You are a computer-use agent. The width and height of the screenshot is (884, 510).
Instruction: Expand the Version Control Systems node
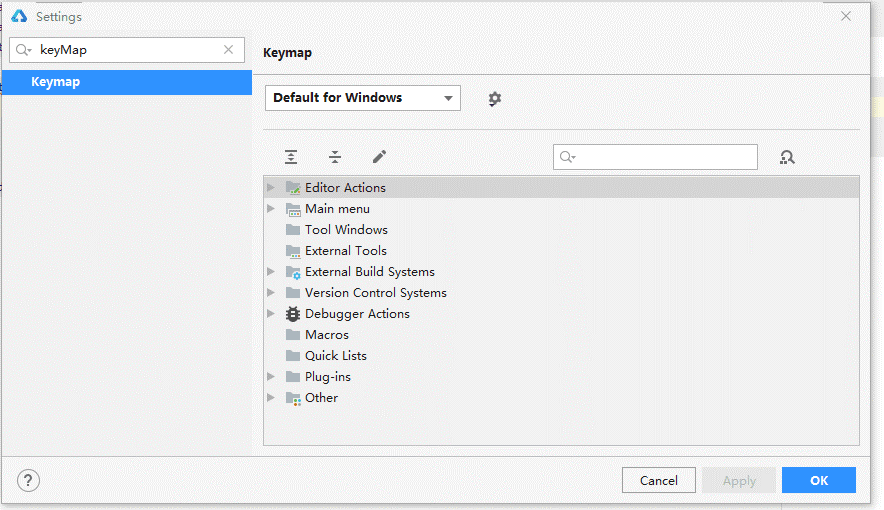pyautogui.click(x=271, y=292)
